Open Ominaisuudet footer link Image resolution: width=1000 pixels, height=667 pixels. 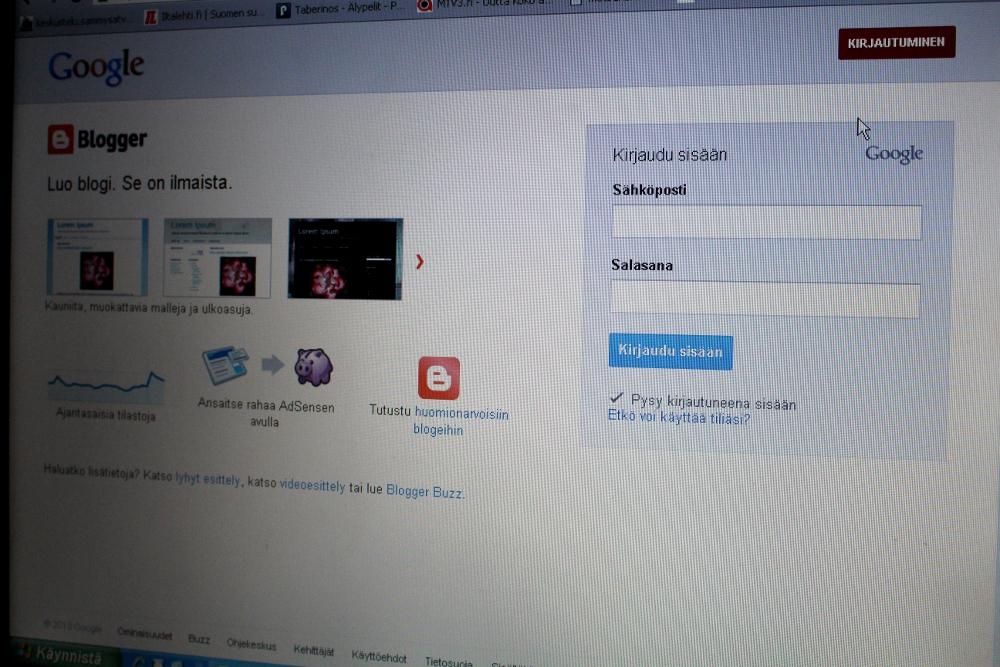coord(145,634)
